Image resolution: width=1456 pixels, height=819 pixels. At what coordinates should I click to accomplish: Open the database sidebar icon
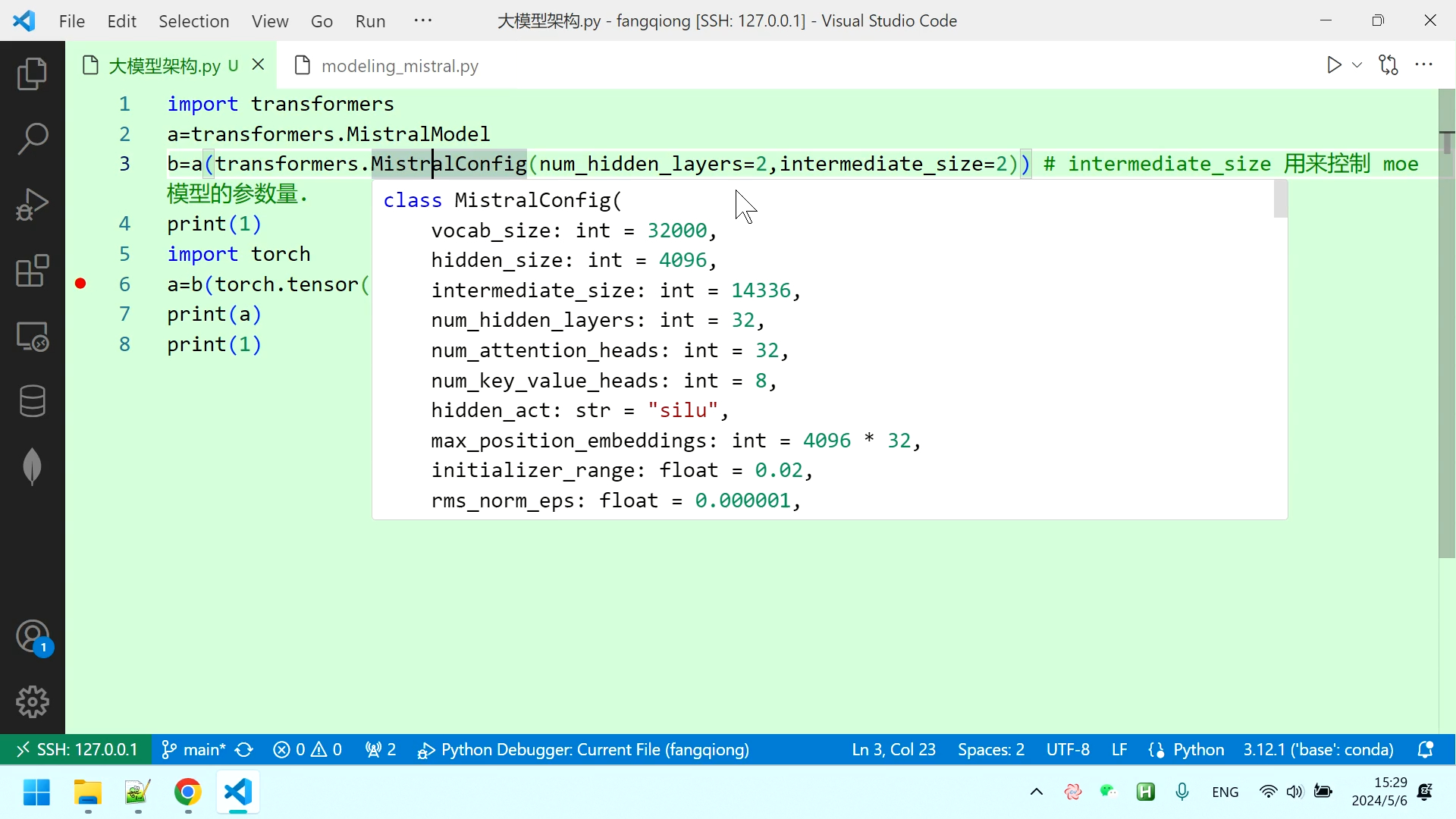coord(32,401)
